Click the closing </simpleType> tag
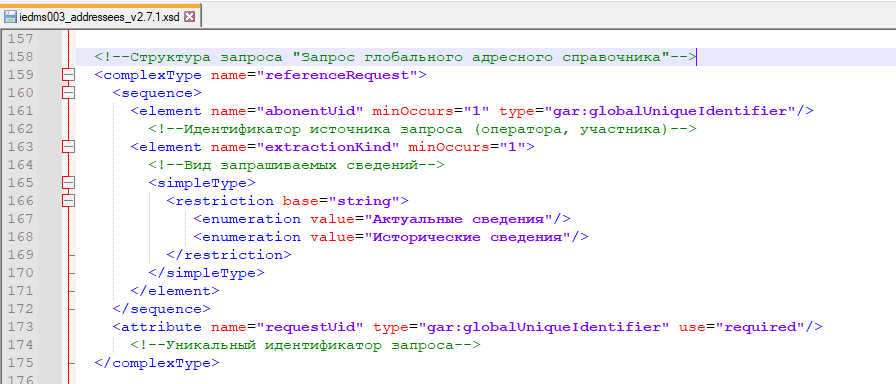The width and height of the screenshot is (896, 384). pyautogui.click(x=206, y=273)
